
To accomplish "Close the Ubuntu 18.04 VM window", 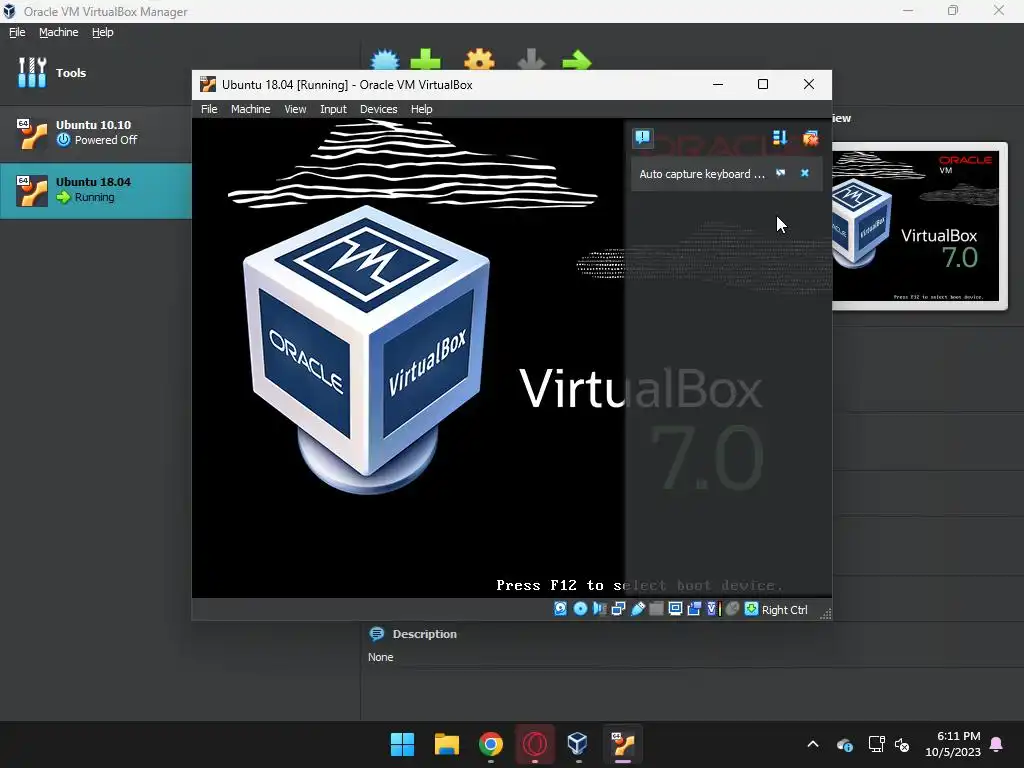I will (x=808, y=84).
